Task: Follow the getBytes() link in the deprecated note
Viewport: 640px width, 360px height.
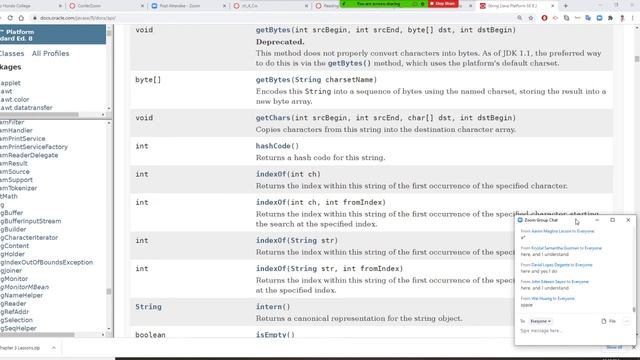Action: click(349, 63)
